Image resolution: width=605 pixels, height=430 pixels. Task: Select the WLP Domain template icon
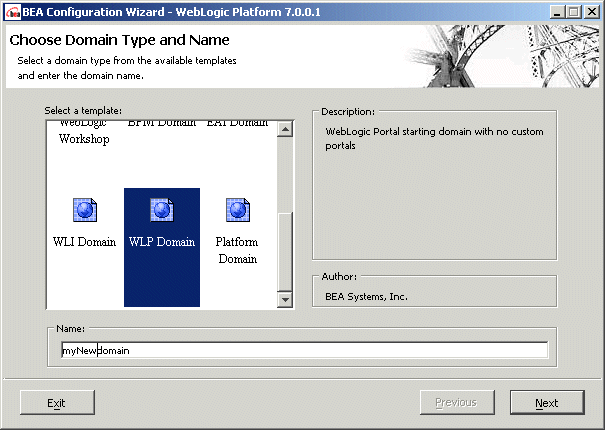pyautogui.click(x=162, y=210)
